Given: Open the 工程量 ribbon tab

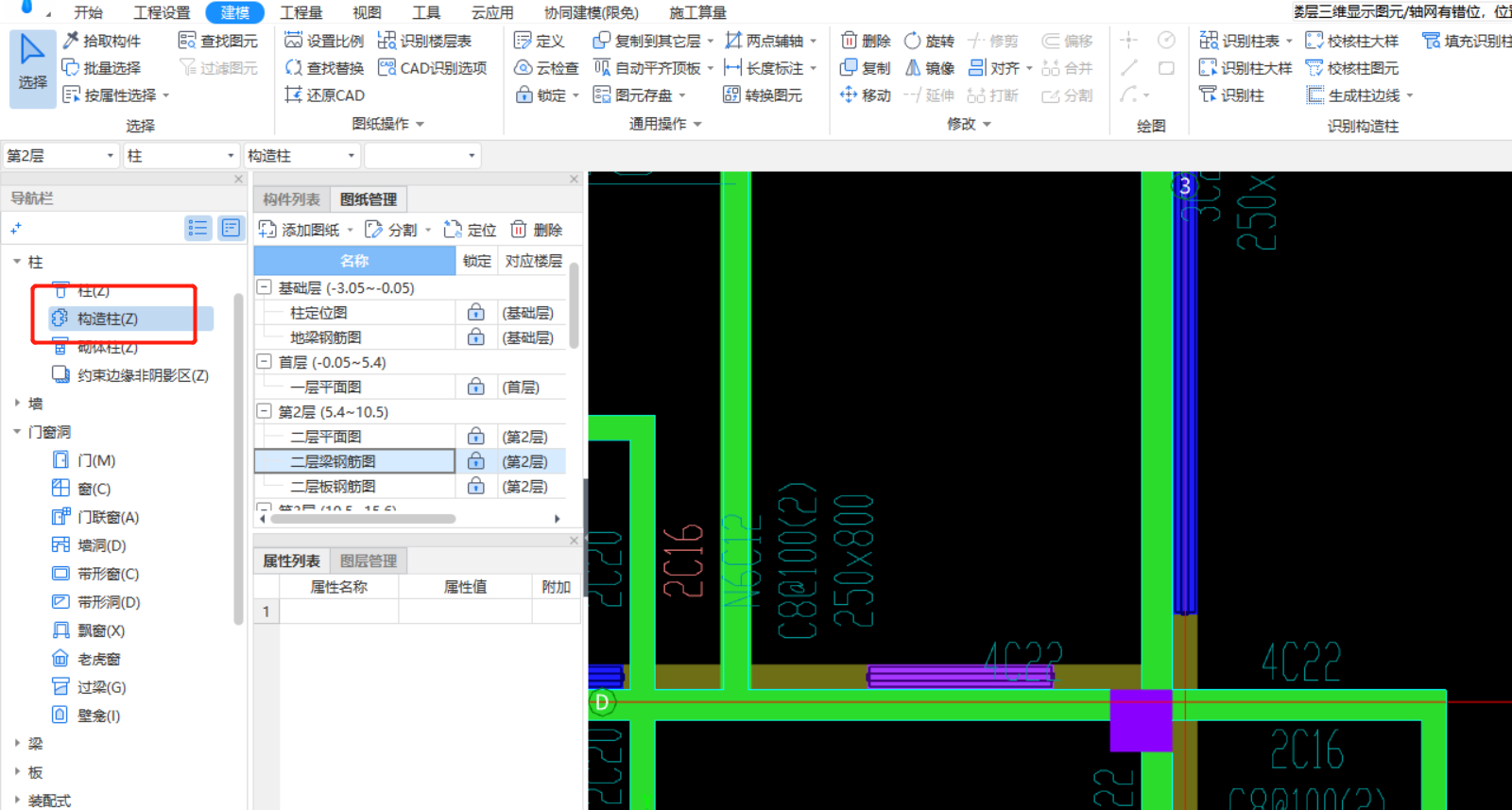Looking at the screenshot, I should (301, 12).
